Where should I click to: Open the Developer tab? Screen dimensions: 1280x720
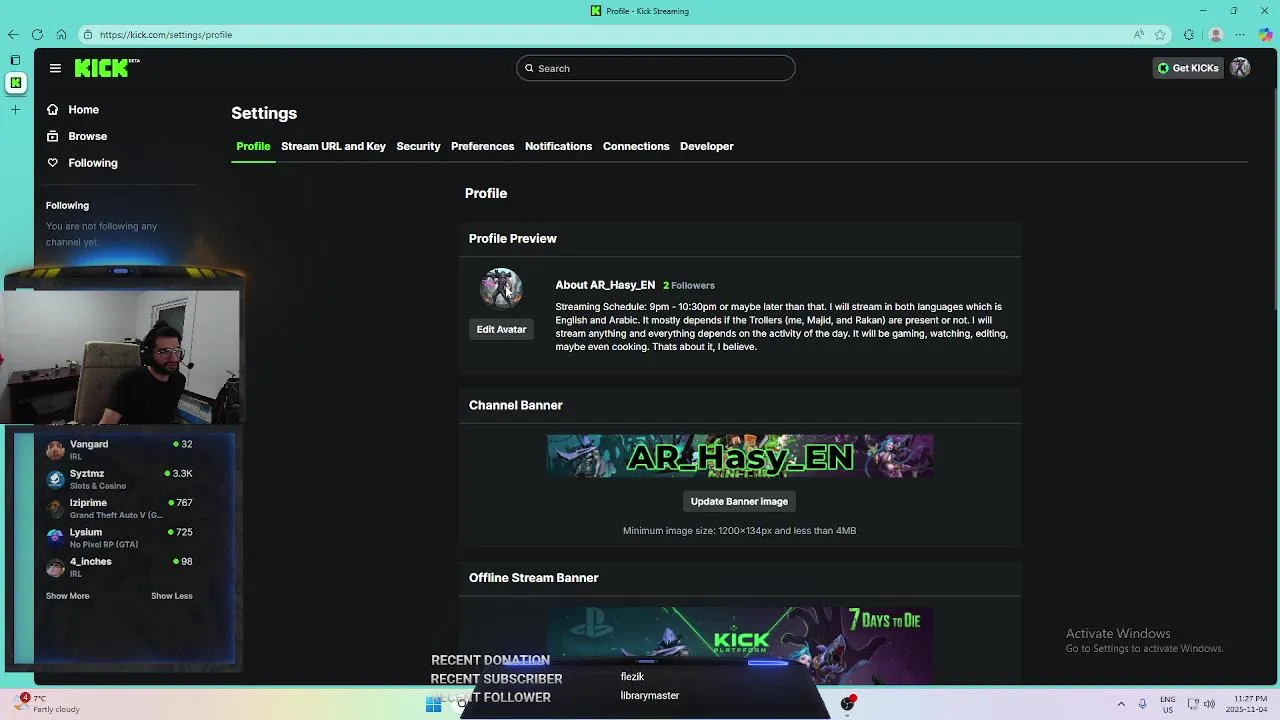tap(707, 146)
